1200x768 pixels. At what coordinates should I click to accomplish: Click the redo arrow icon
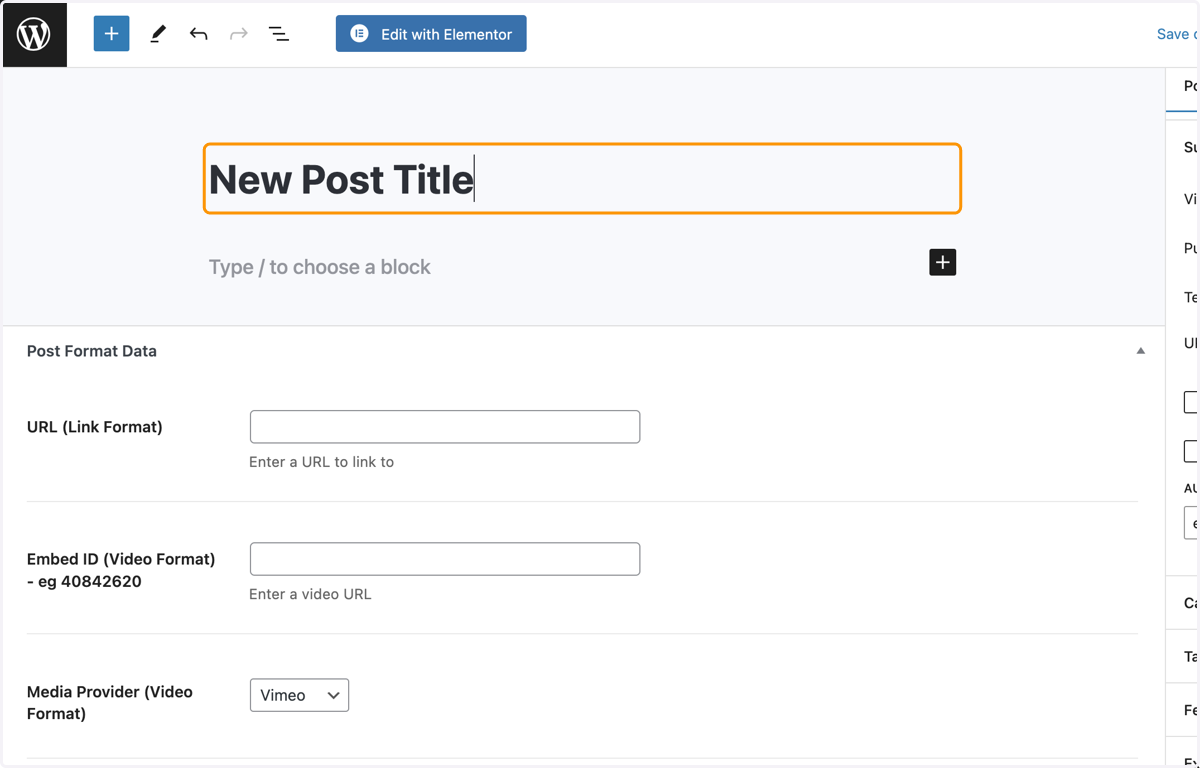[238, 34]
